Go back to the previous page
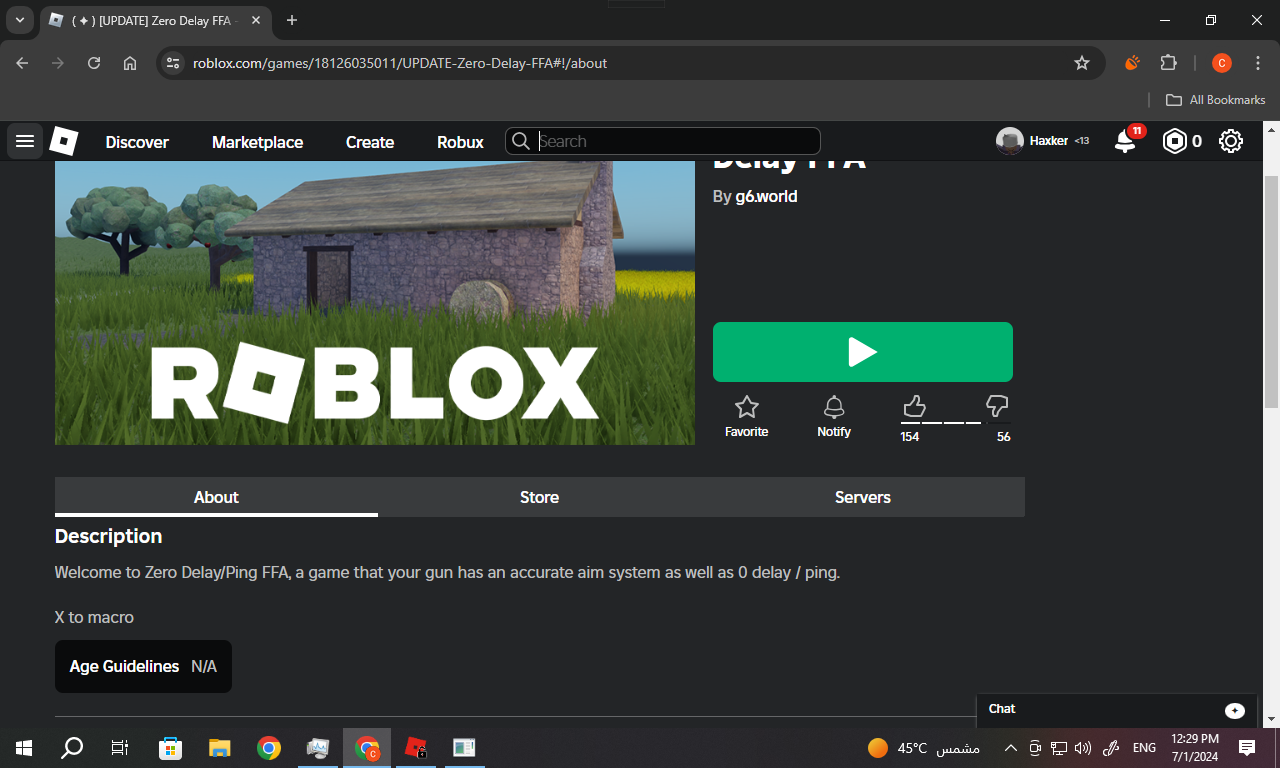 click(23, 63)
